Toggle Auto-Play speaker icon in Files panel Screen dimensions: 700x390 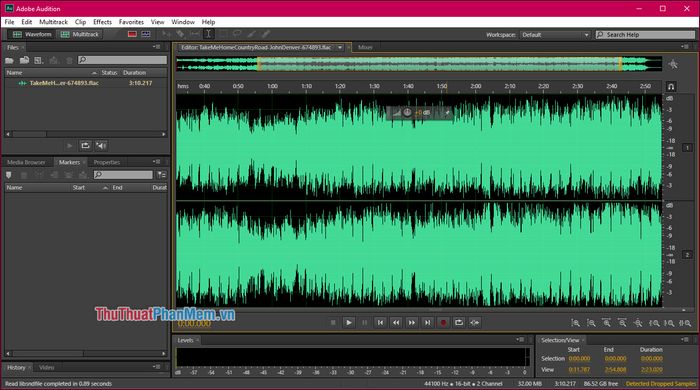coord(101,145)
